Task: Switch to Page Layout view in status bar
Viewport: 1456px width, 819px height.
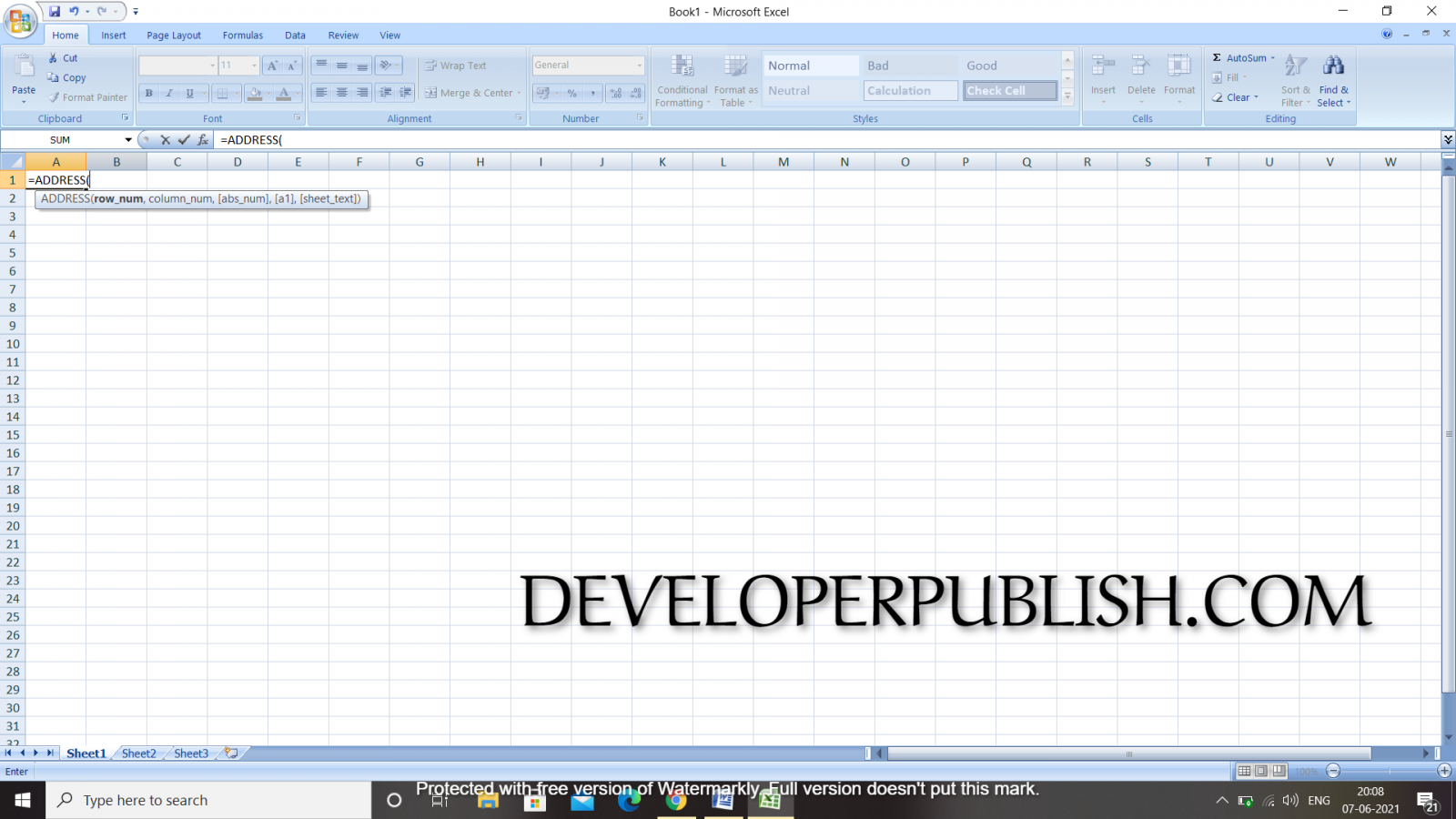Action: pos(1260,771)
